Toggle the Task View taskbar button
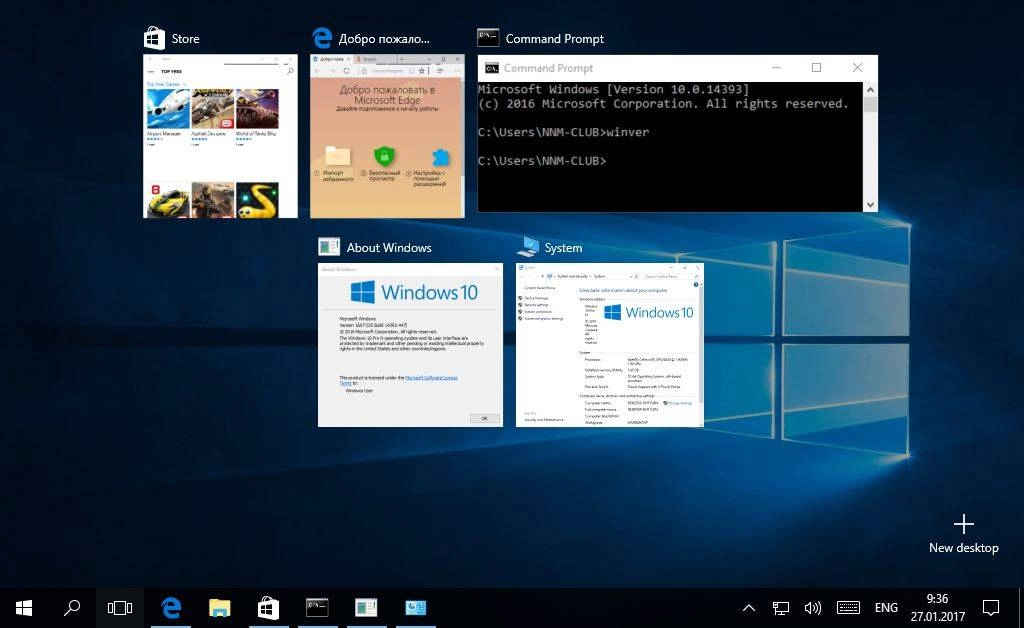Viewport: 1024px width, 628px height. (x=120, y=608)
